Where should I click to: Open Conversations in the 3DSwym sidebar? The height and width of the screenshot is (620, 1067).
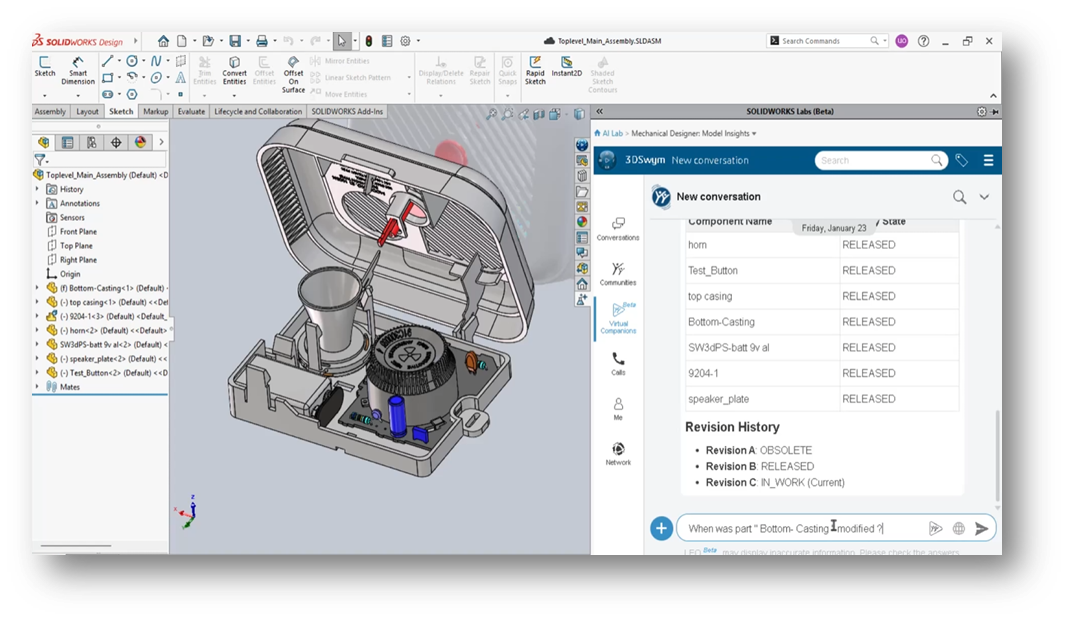click(618, 229)
